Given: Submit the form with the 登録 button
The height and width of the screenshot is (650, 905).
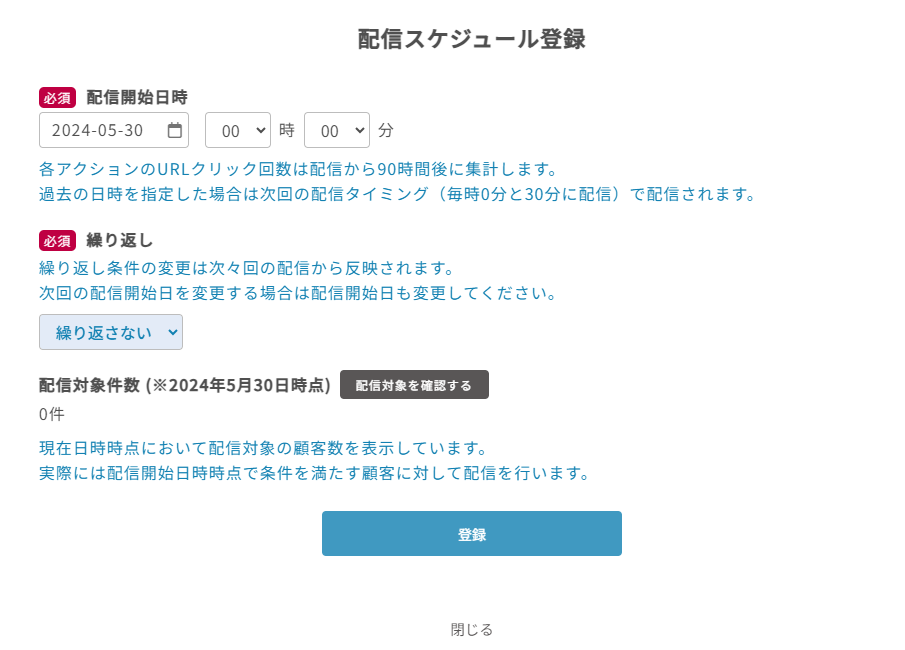Looking at the screenshot, I should 471,534.
